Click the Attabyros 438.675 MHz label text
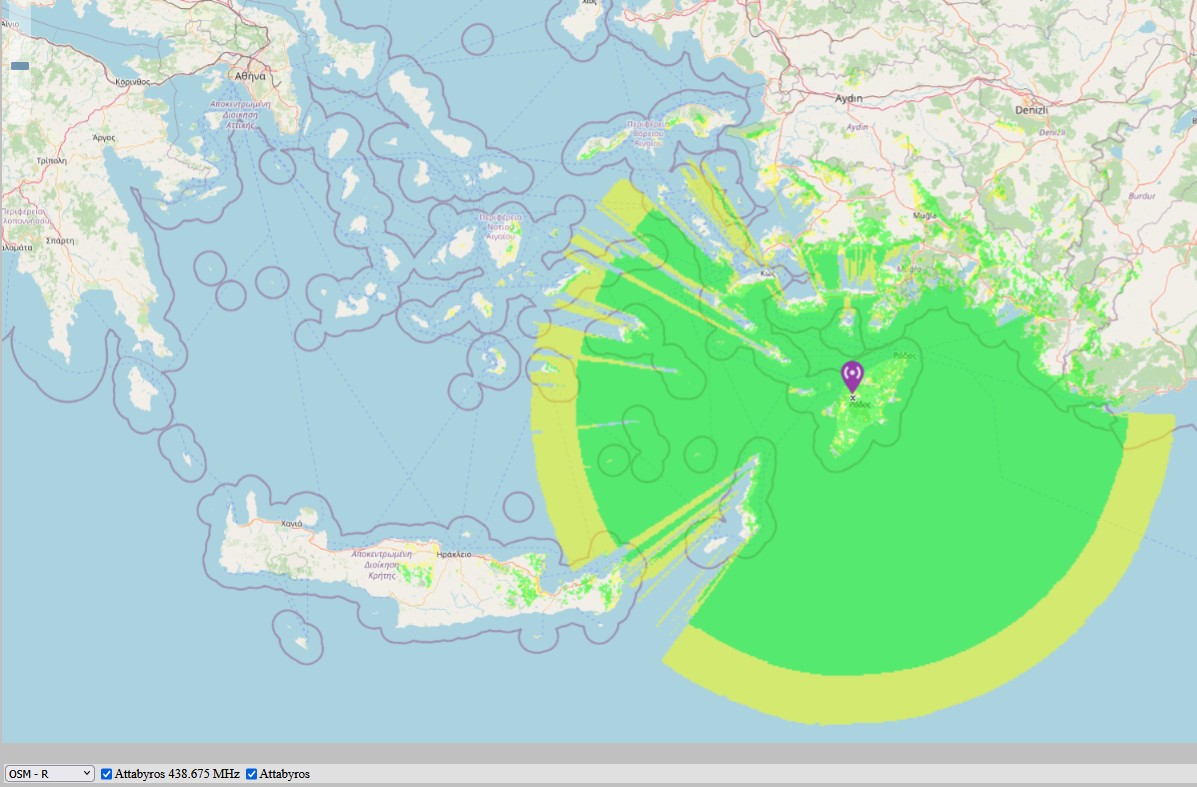This screenshot has height=787, width=1197. click(177, 774)
